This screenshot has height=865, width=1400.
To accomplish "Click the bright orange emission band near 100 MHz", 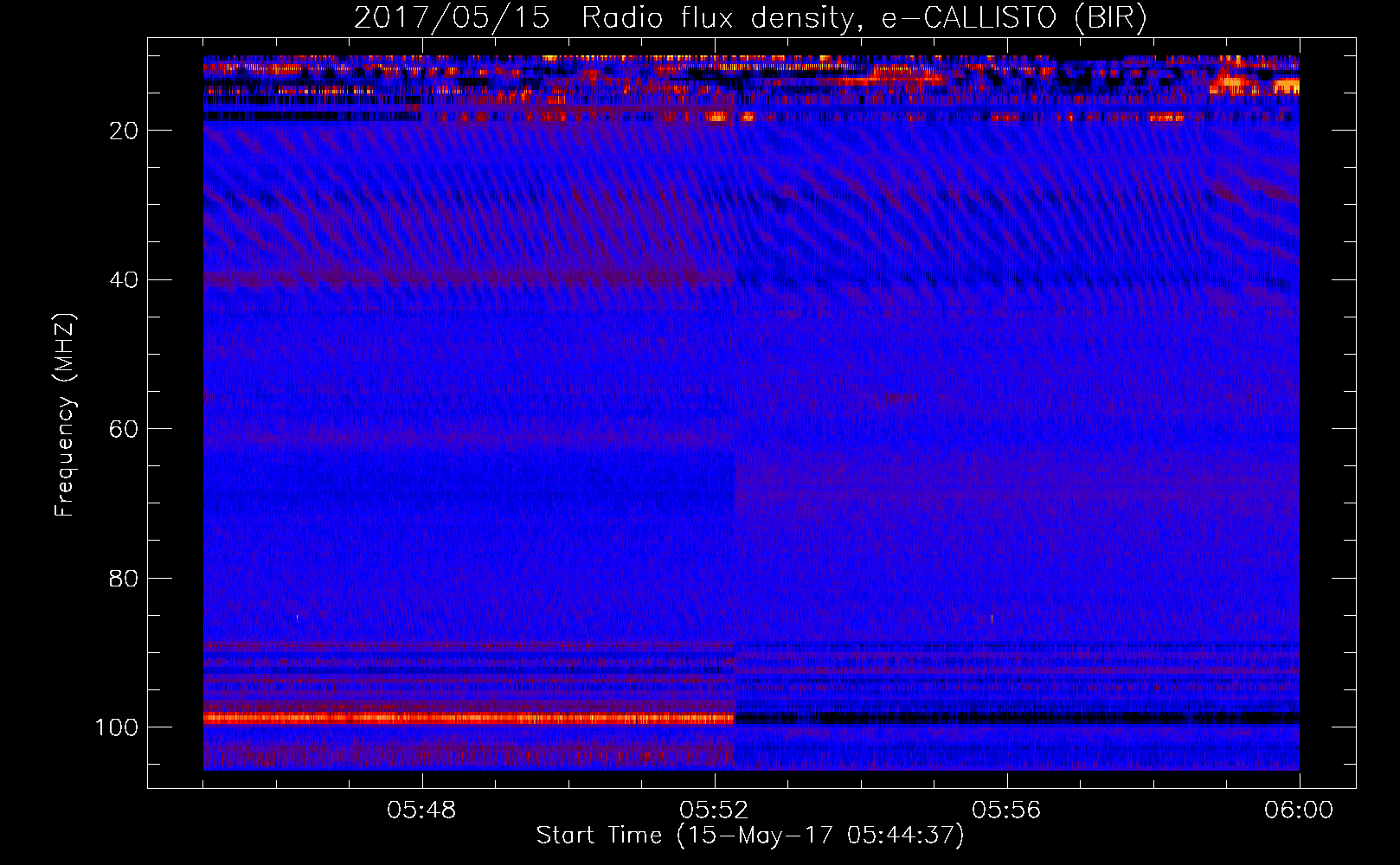I will tap(468, 718).
